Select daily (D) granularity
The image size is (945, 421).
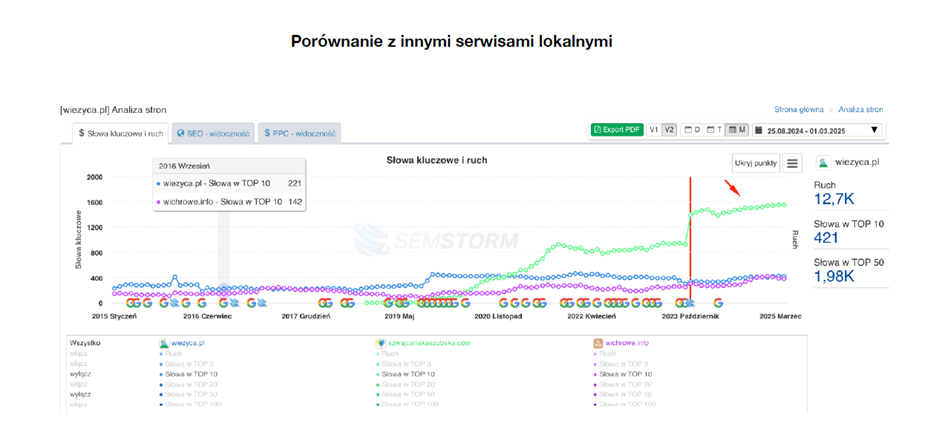[x=692, y=129]
